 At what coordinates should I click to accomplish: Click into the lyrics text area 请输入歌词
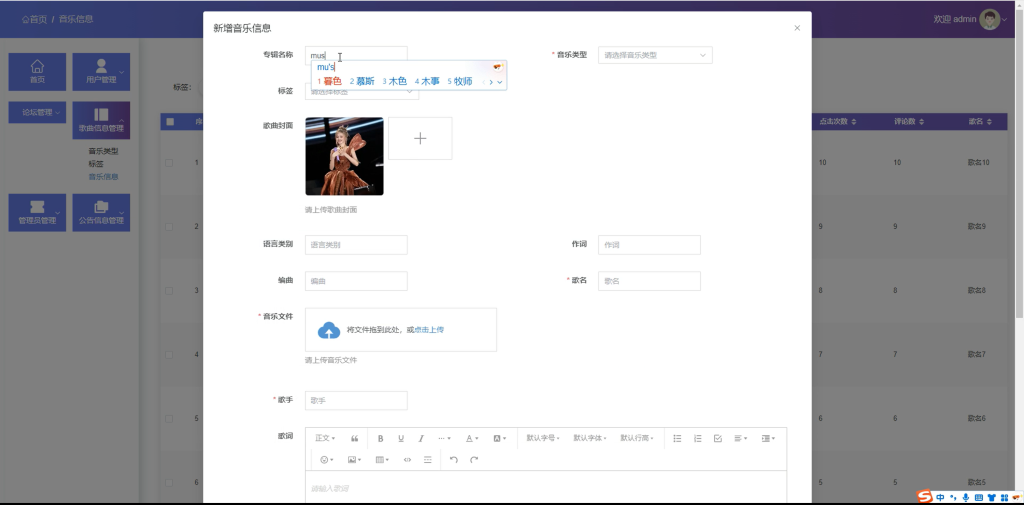tap(545, 488)
